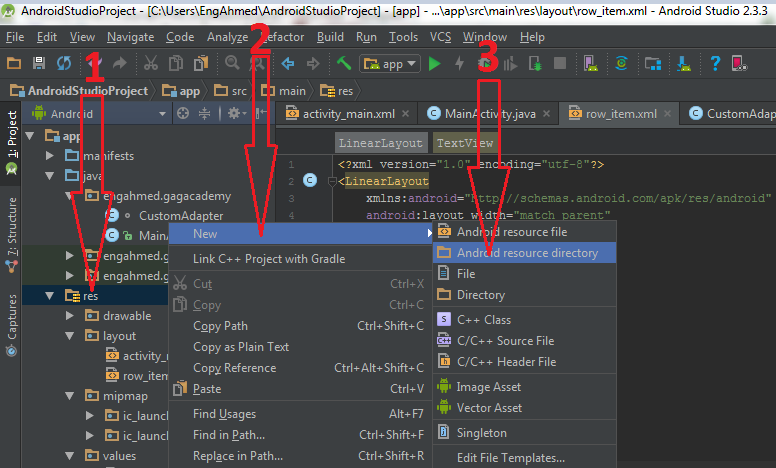Open the Project tool window tab
The height and width of the screenshot is (468, 776).
click(11, 143)
